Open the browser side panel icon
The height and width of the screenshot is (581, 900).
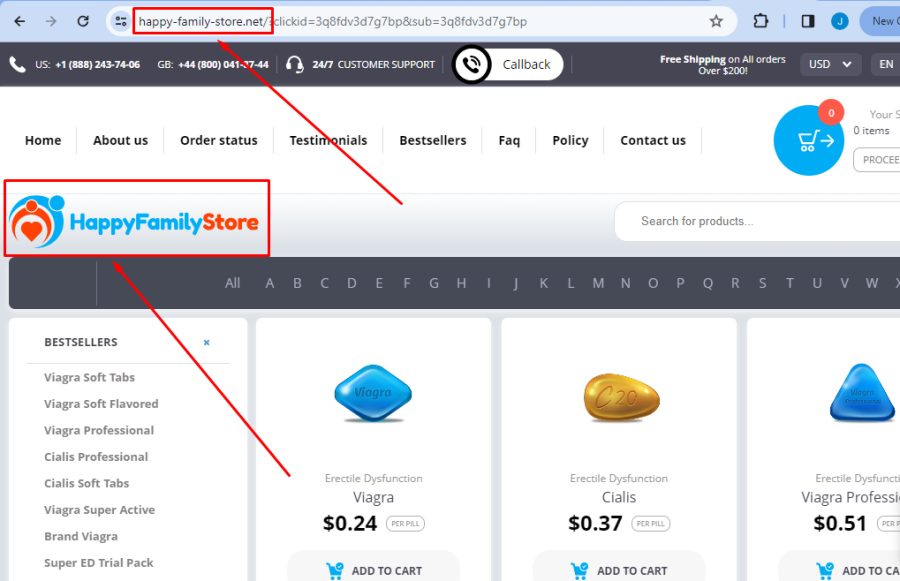point(808,21)
